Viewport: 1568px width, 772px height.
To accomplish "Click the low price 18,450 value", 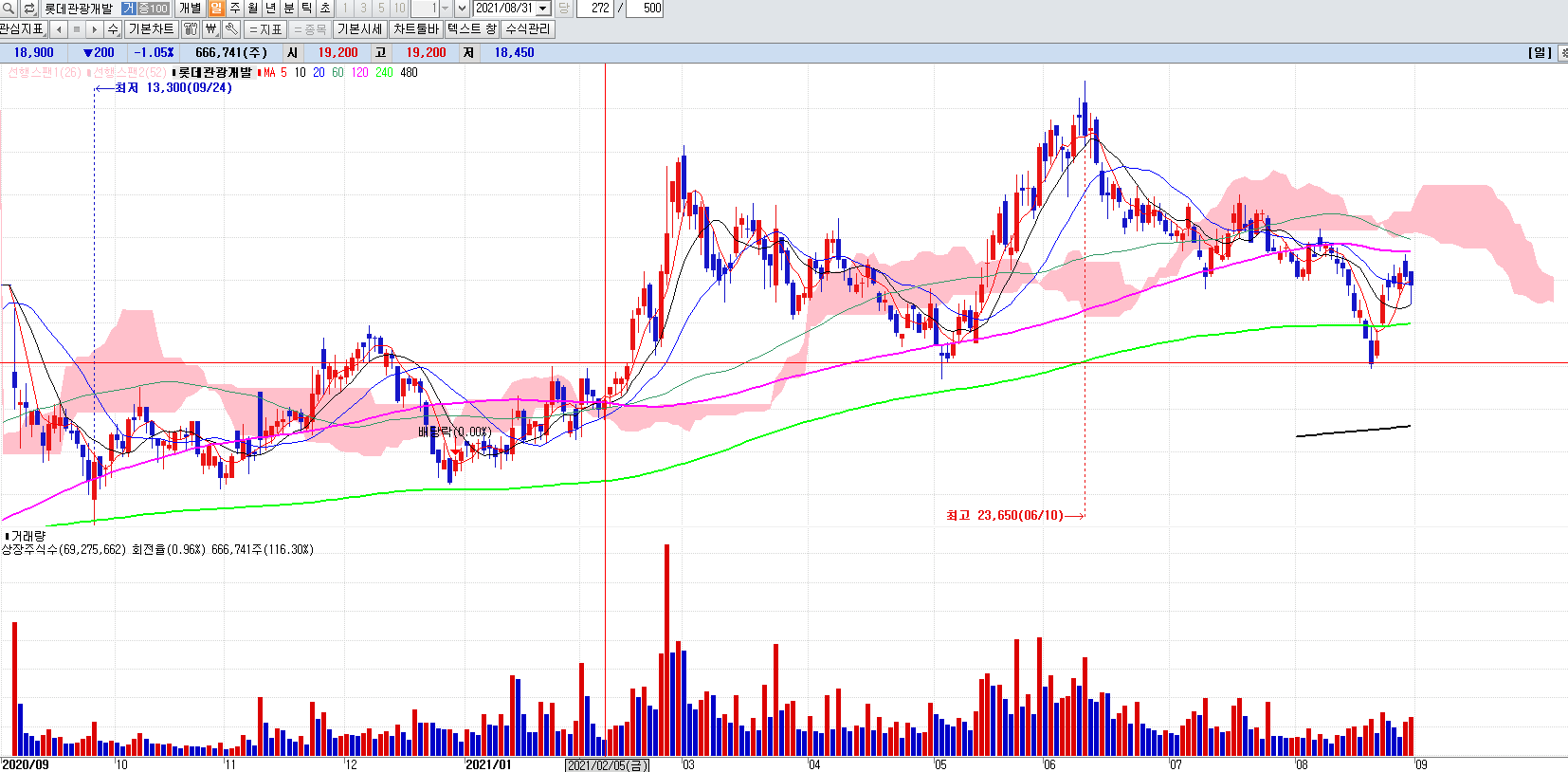I will coord(514,52).
